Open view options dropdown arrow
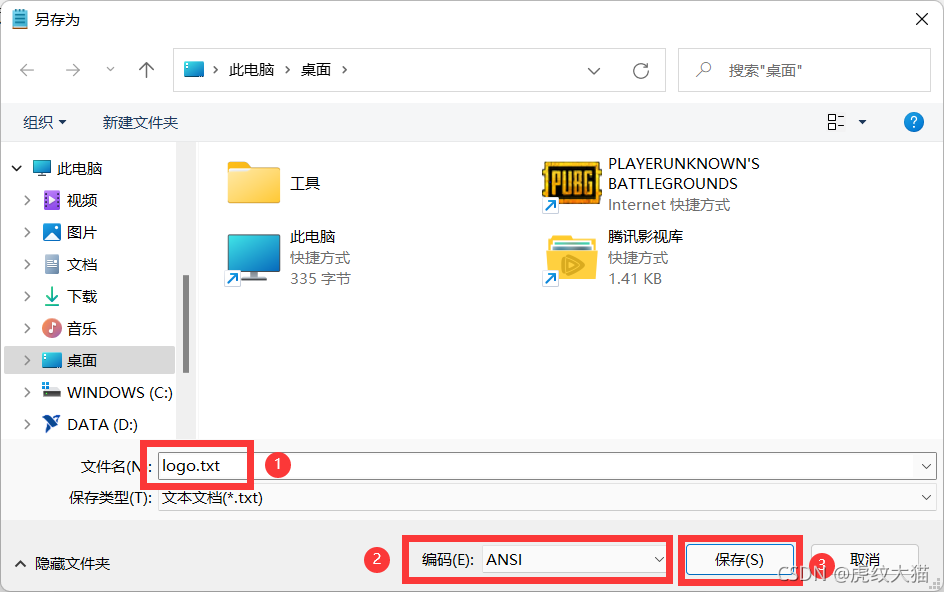The height and width of the screenshot is (592, 944). (862, 122)
